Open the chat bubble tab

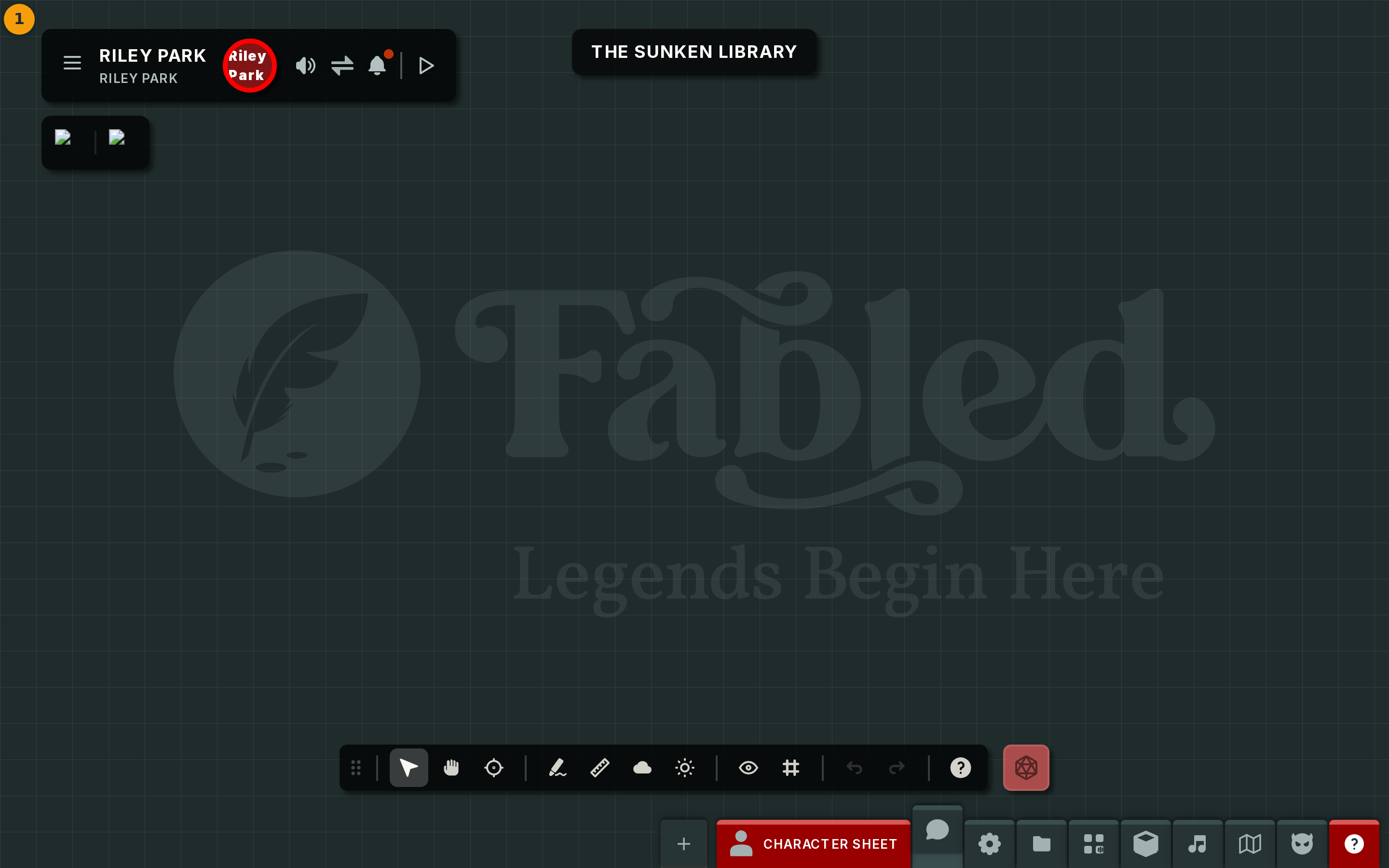937,831
